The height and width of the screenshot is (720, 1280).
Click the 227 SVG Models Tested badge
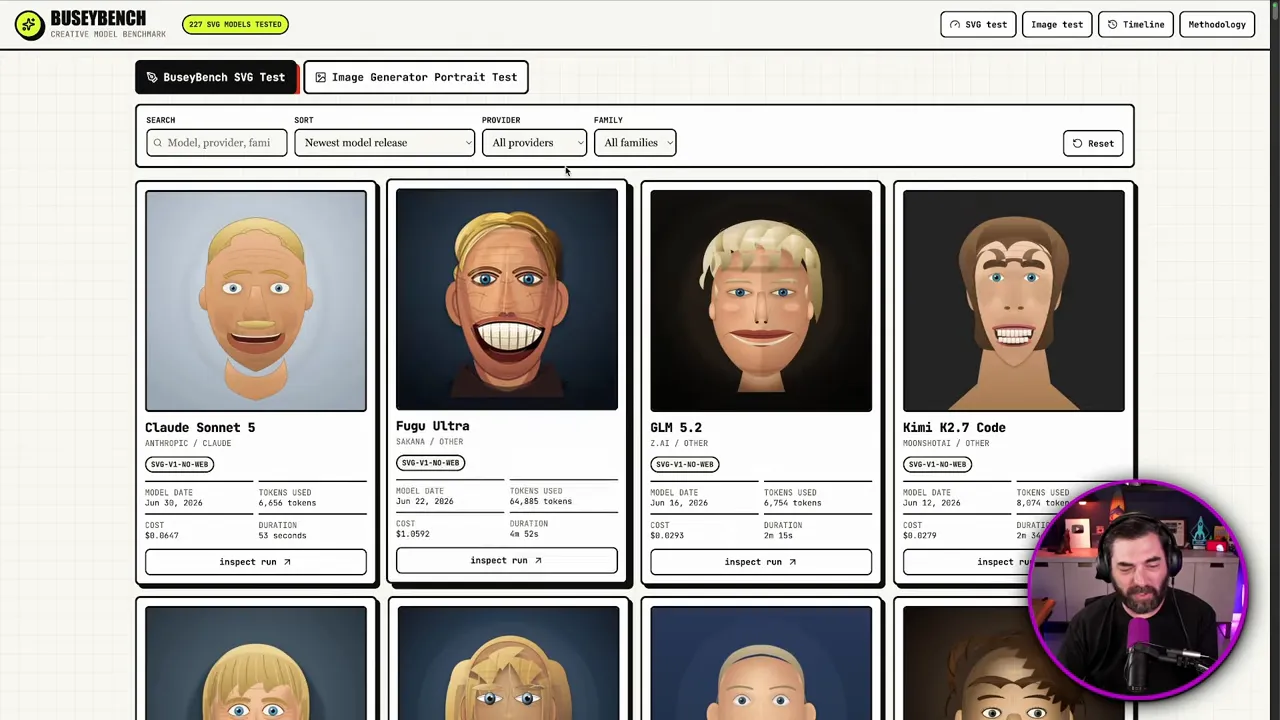pyautogui.click(x=236, y=24)
